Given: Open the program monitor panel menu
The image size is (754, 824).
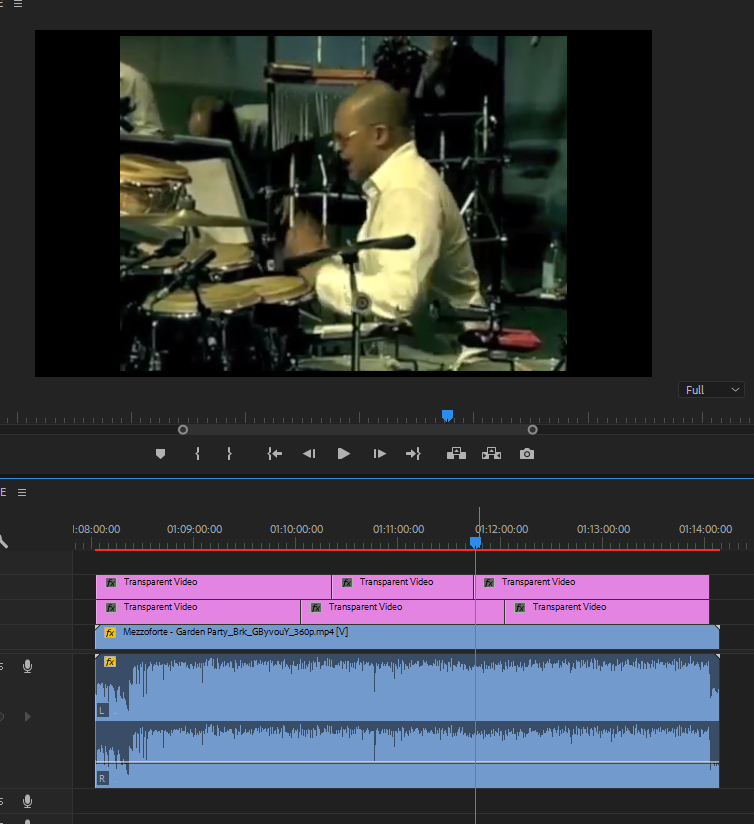Looking at the screenshot, I should tap(18, 4).
